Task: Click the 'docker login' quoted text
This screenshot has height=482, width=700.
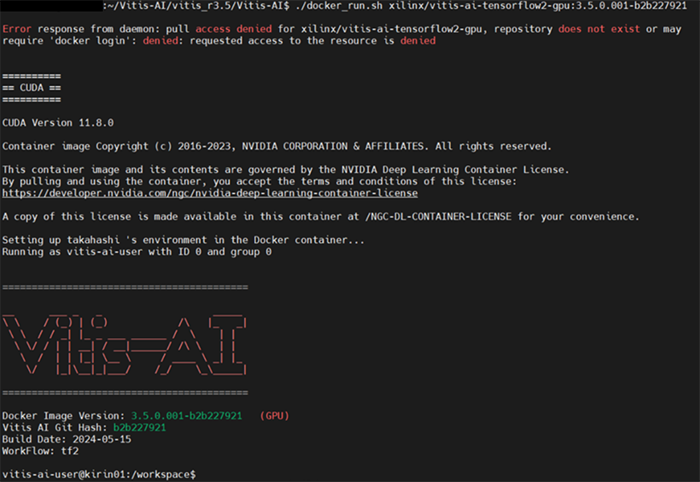Action: point(92,41)
